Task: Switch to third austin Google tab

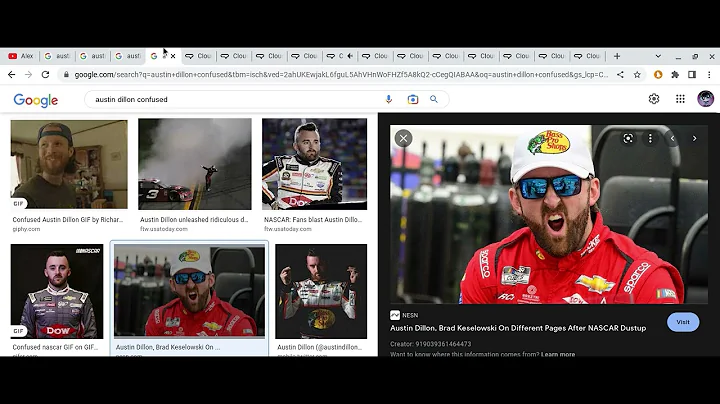Action: 128,56
